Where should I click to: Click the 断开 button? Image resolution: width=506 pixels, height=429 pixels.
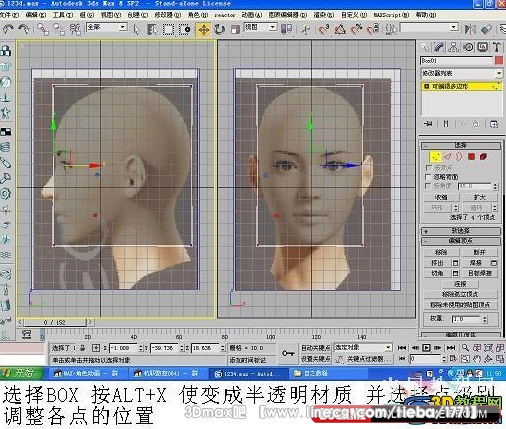coord(480,252)
